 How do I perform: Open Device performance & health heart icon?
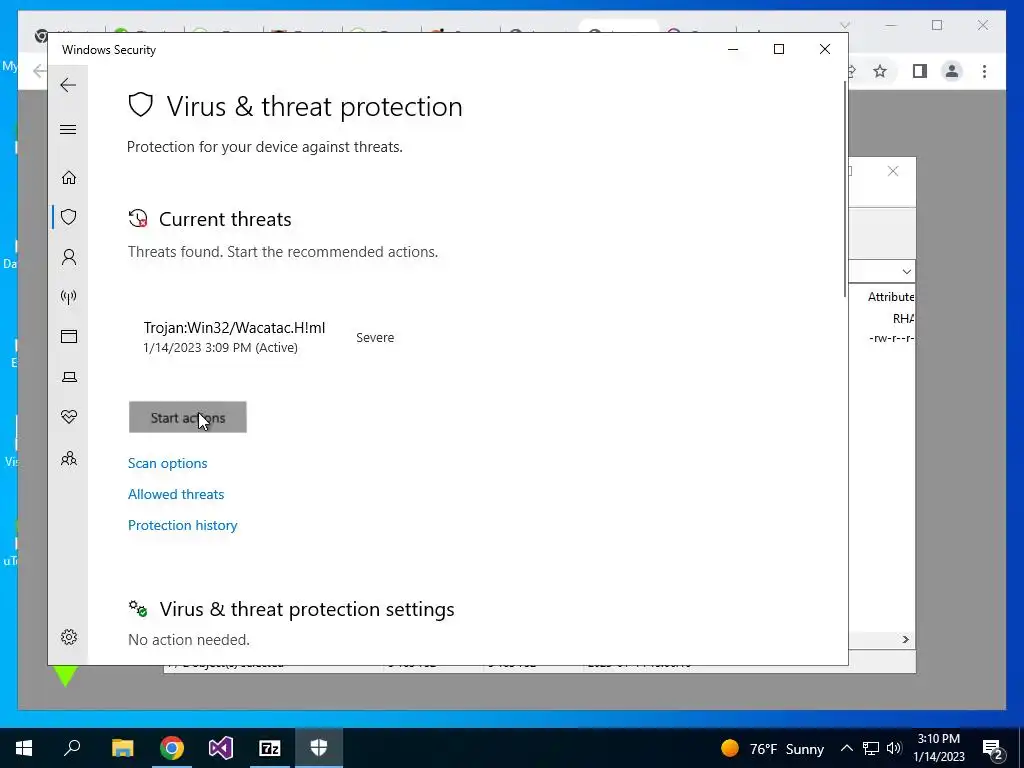click(x=69, y=417)
